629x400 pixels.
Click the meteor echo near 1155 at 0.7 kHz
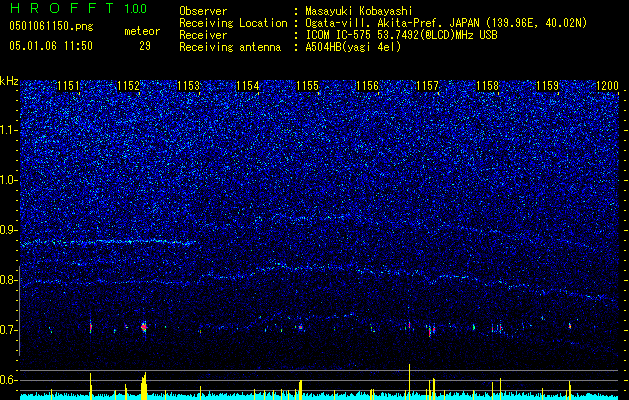pyautogui.click(x=300, y=327)
